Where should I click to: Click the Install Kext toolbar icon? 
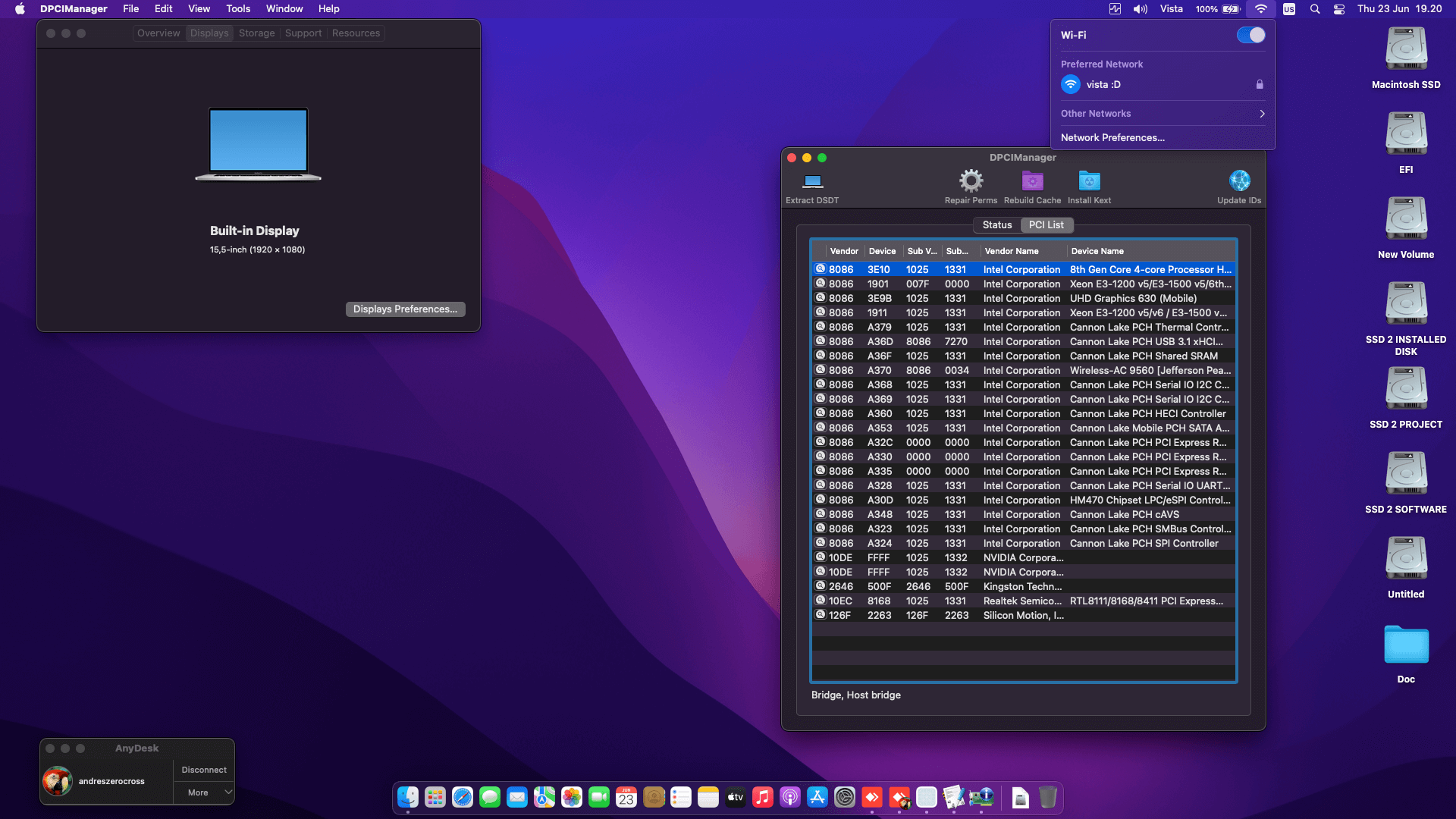(1089, 180)
